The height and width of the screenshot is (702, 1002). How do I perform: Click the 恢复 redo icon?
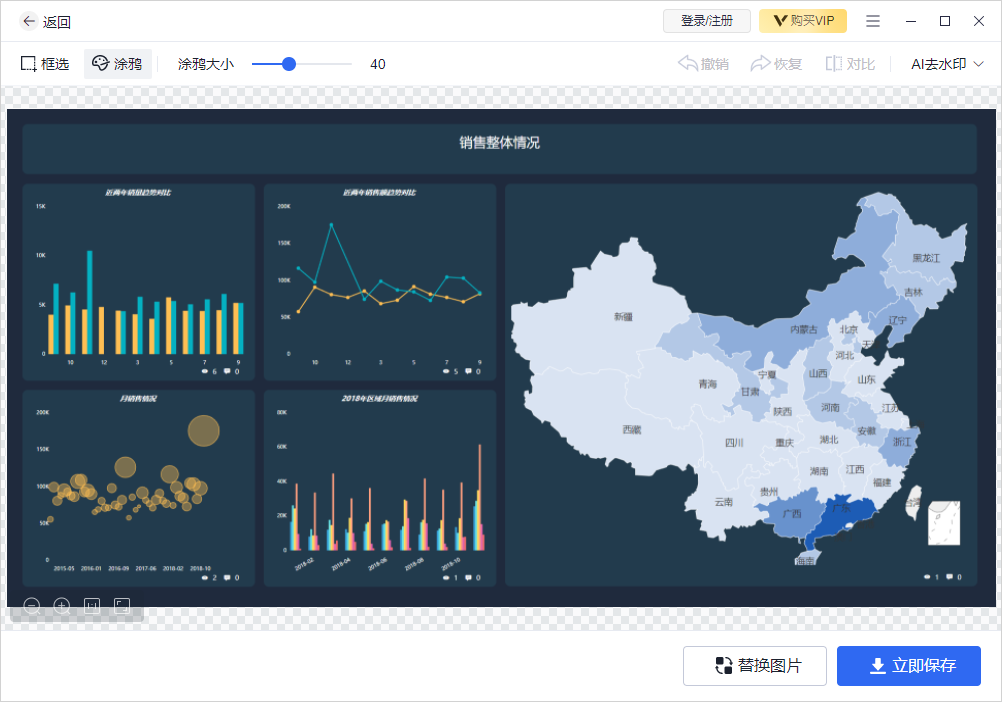pos(776,64)
